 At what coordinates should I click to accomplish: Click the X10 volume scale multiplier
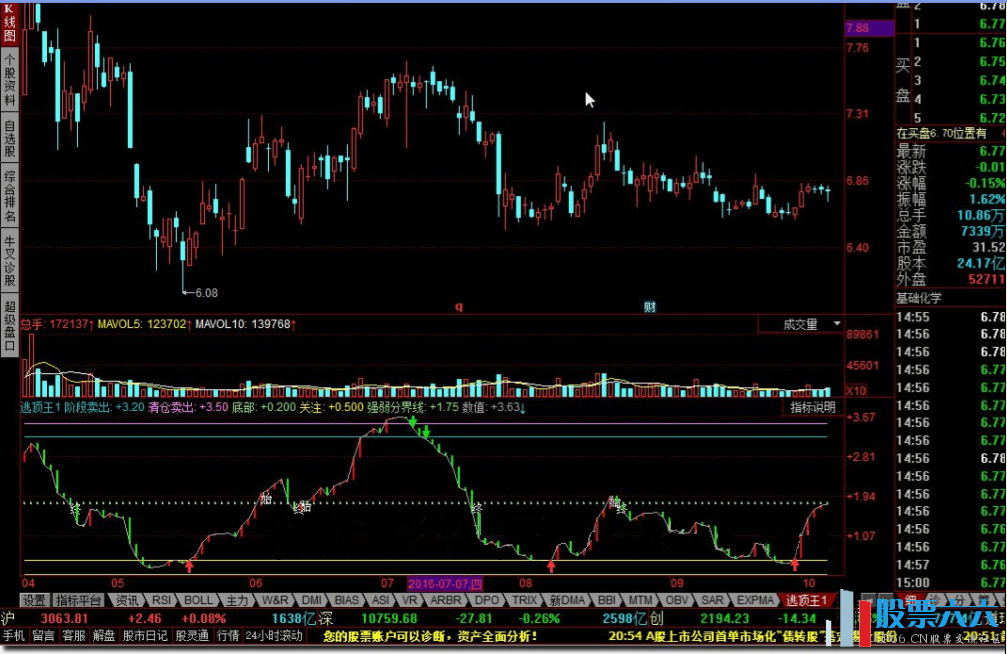[856, 390]
